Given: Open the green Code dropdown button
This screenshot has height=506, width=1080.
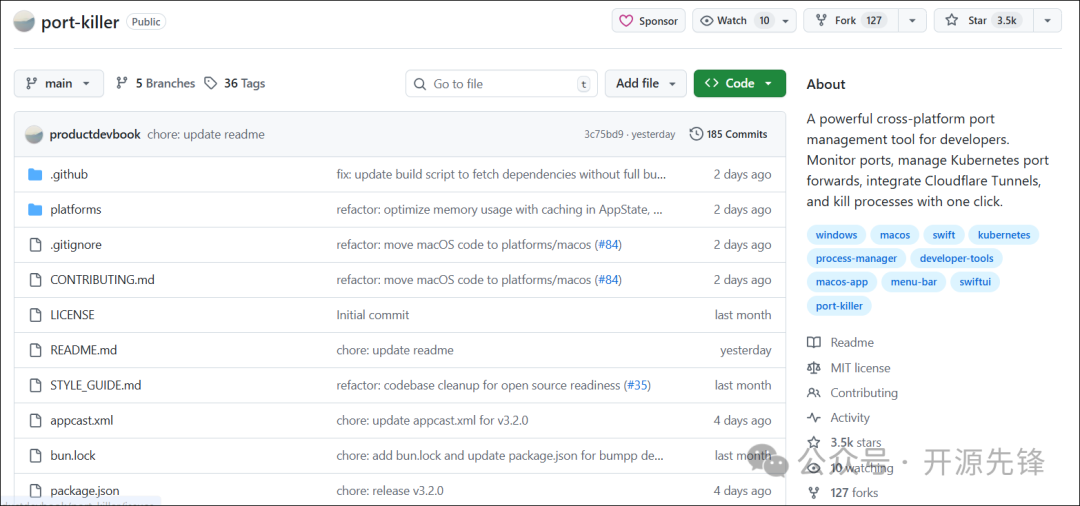Looking at the screenshot, I should coord(740,83).
